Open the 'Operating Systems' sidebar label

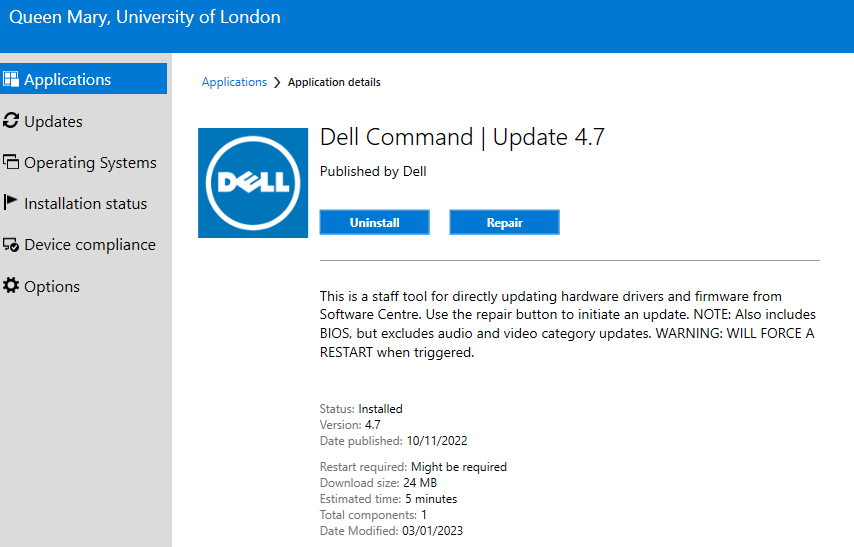[x=90, y=162]
